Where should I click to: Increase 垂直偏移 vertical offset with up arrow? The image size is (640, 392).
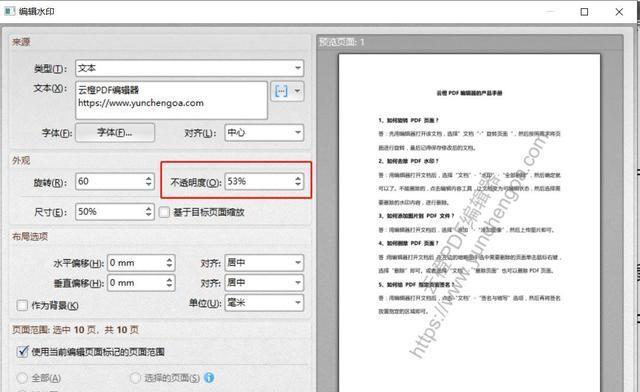pos(169,279)
